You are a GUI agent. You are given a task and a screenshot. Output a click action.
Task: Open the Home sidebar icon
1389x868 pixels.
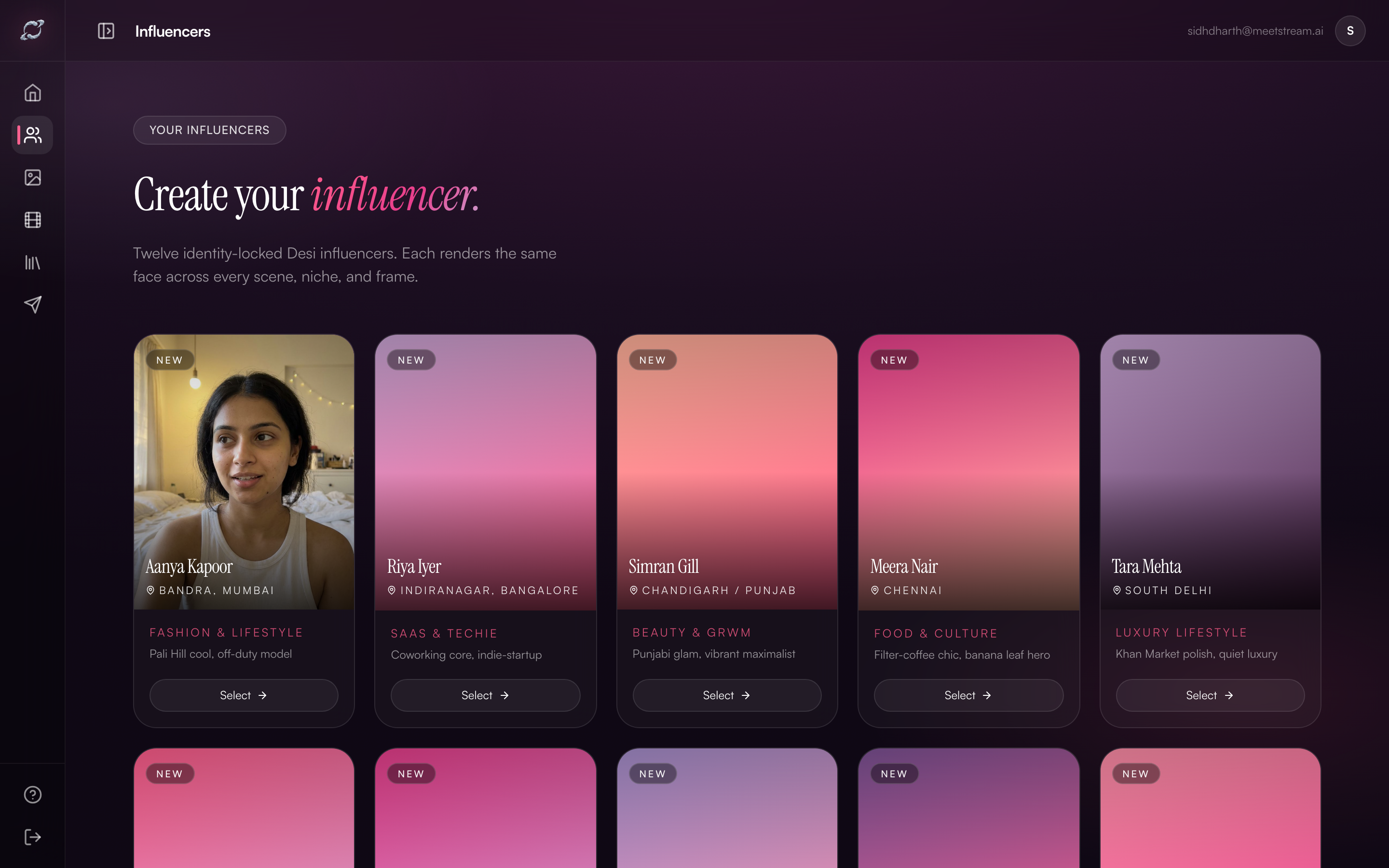33,93
